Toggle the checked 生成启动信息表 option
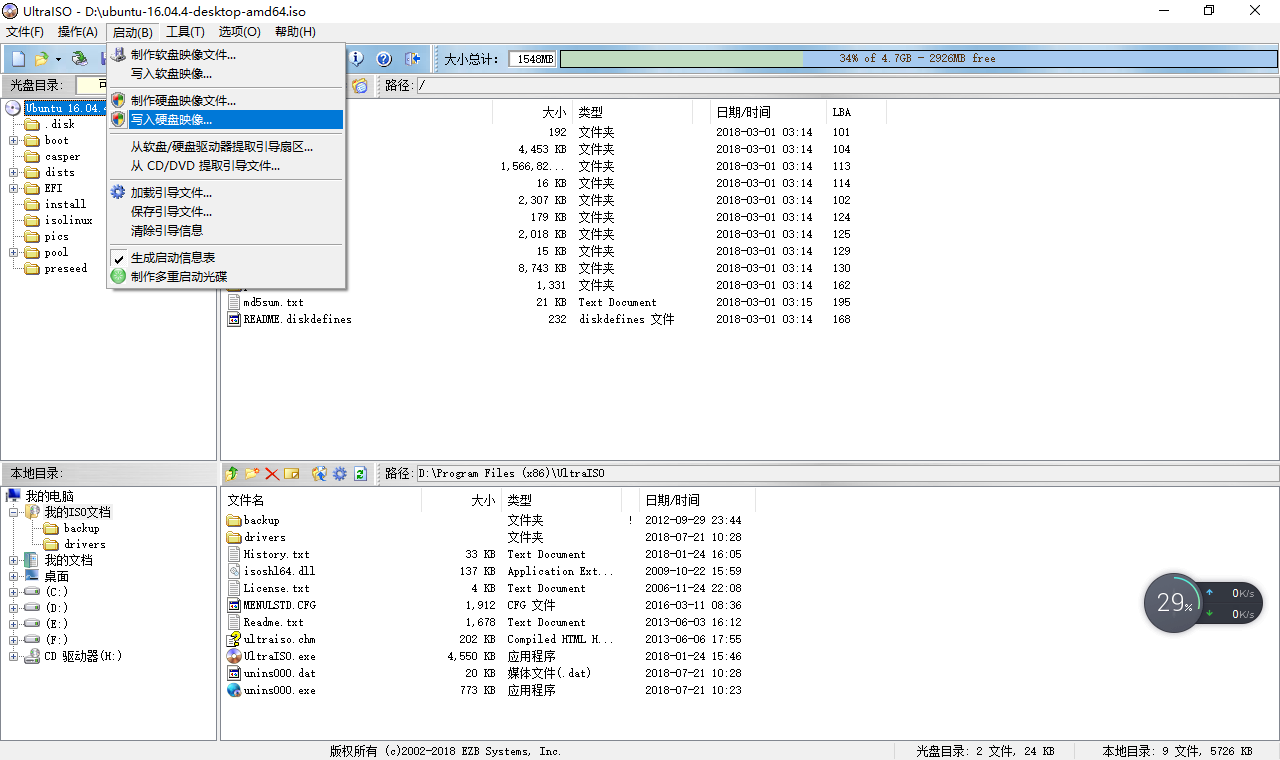This screenshot has height=760, width=1280. [x=172, y=257]
